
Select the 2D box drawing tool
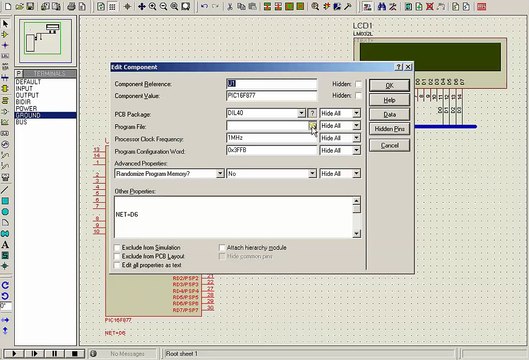5,201
